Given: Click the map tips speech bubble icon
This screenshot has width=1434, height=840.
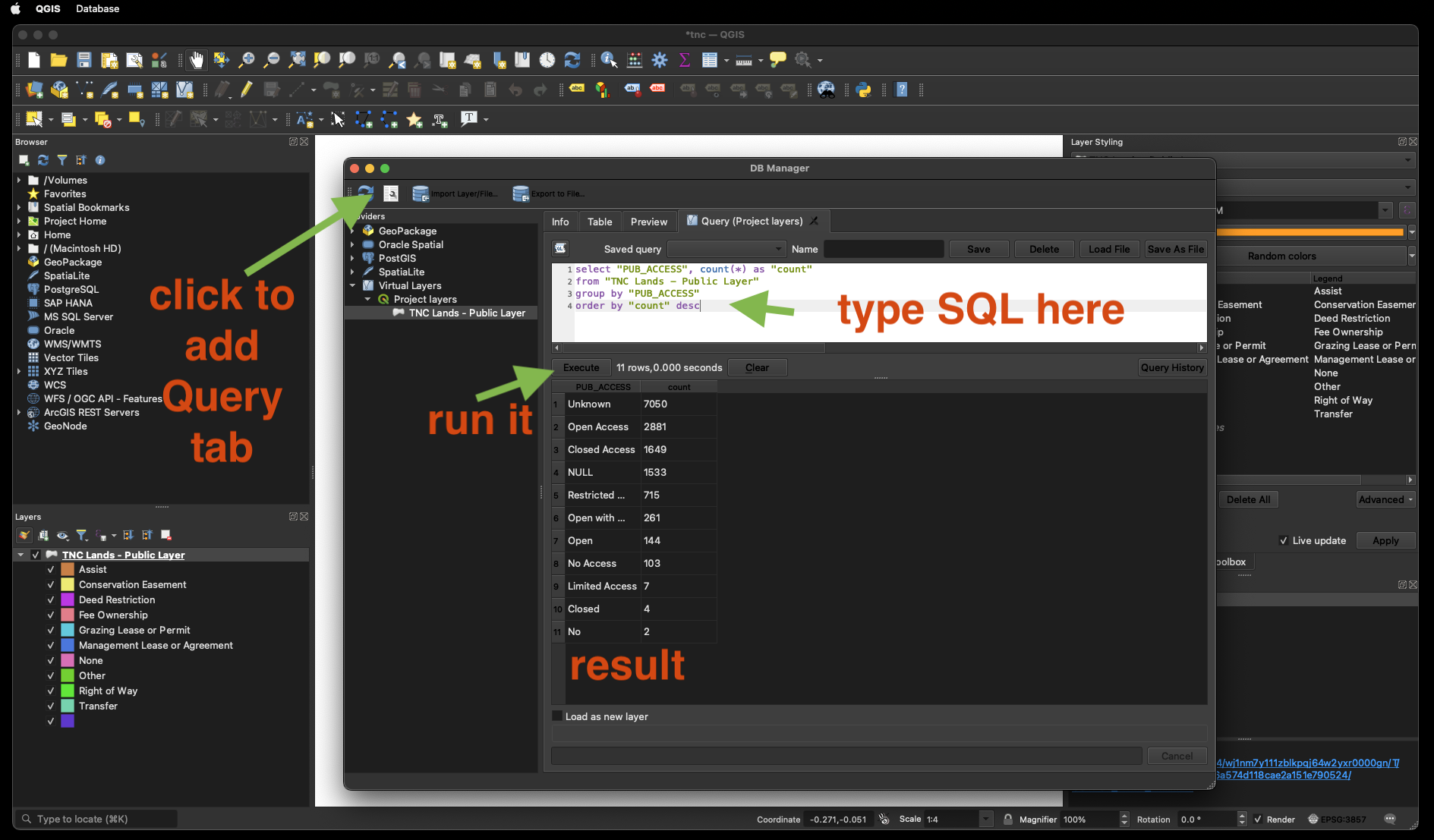Looking at the screenshot, I should [x=778, y=60].
